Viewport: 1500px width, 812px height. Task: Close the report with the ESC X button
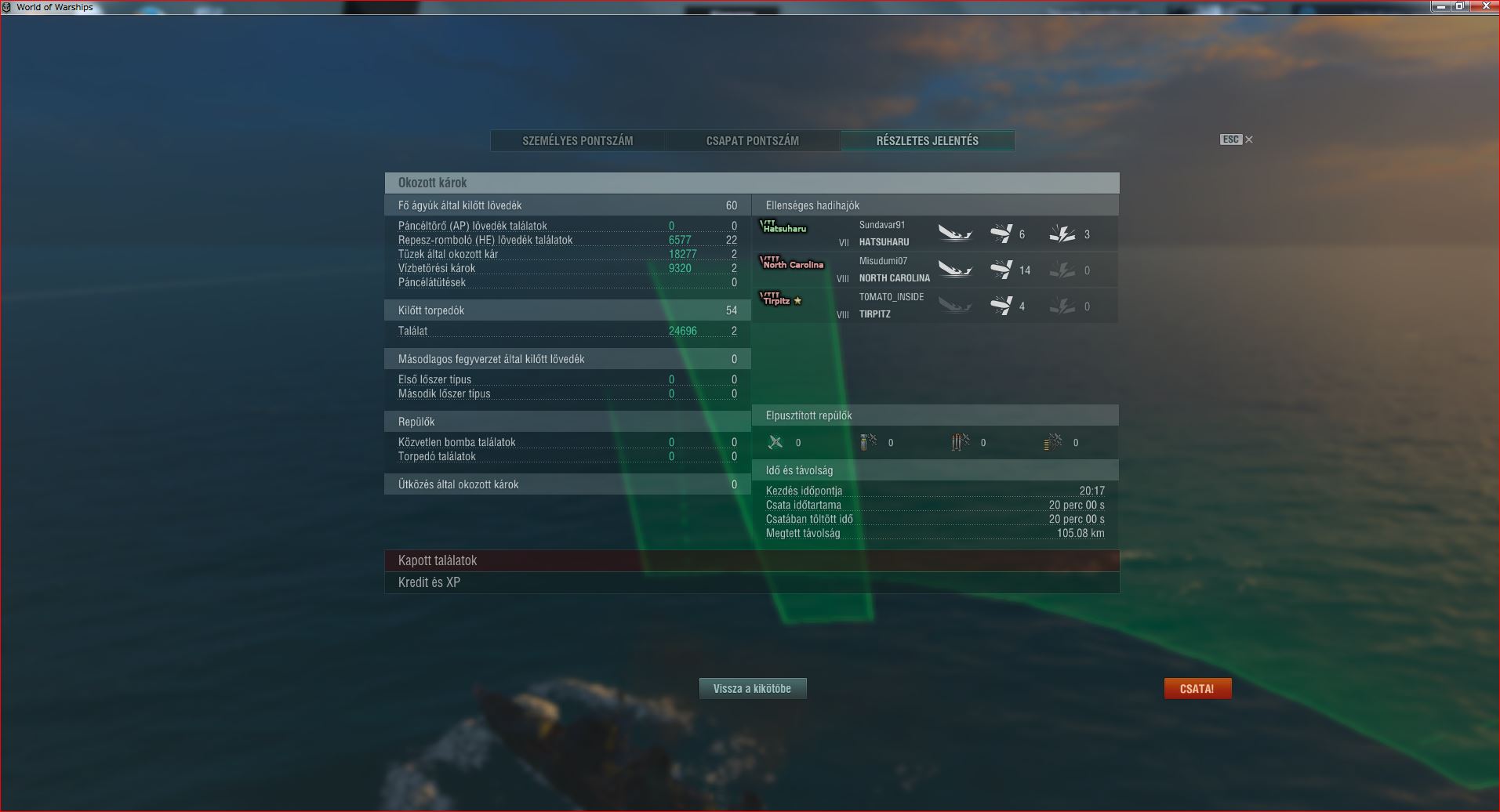coord(1237,140)
